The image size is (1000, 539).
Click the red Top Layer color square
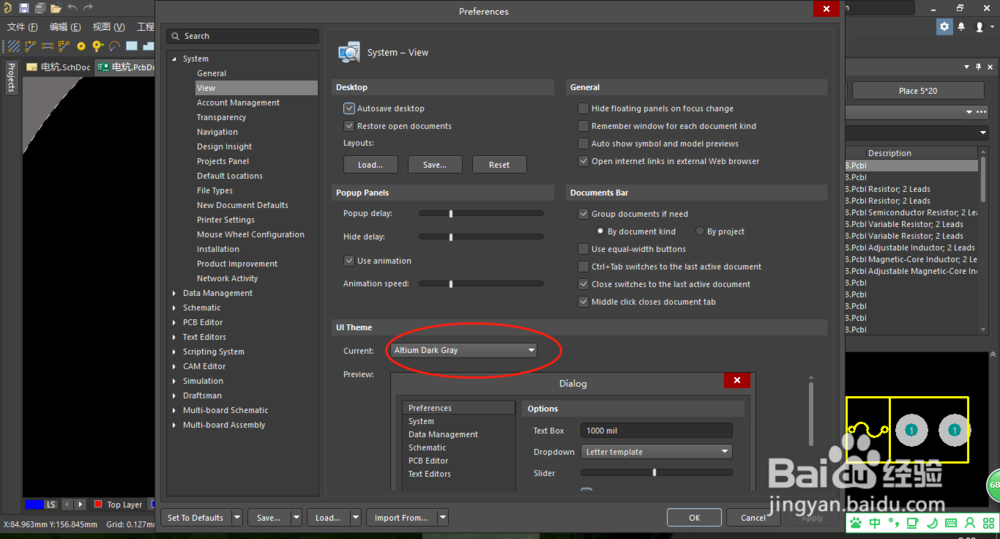[98, 504]
